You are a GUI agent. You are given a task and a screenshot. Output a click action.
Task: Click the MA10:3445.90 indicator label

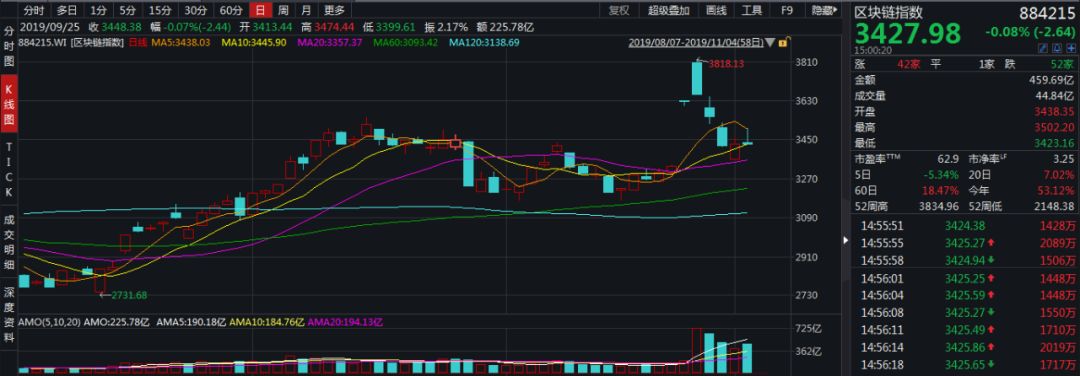254,43
